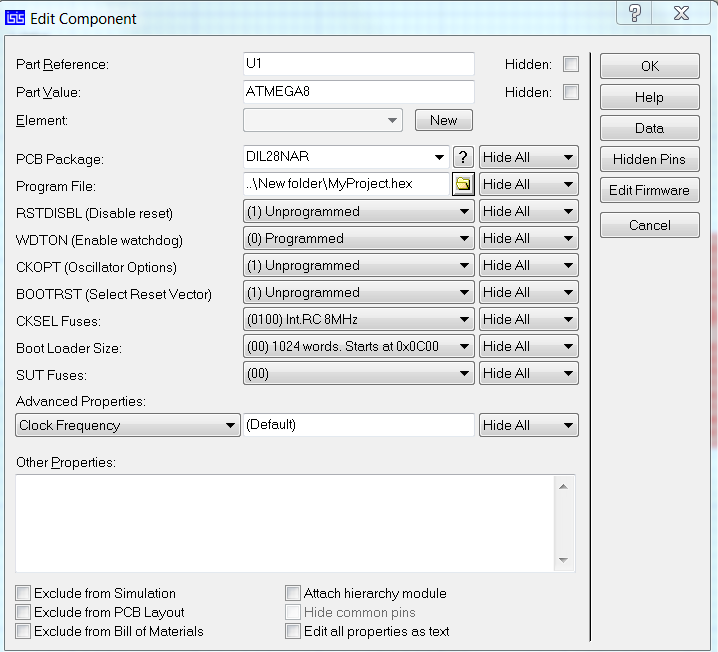Viewport: 718px width, 652px height.
Task: Click the OK button
Action: [x=650, y=66]
